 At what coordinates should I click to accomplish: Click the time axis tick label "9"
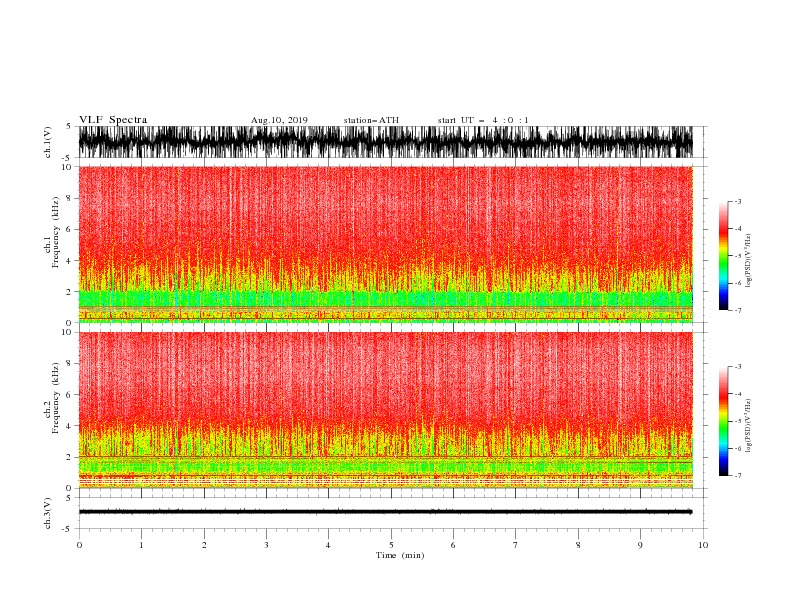coord(640,545)
